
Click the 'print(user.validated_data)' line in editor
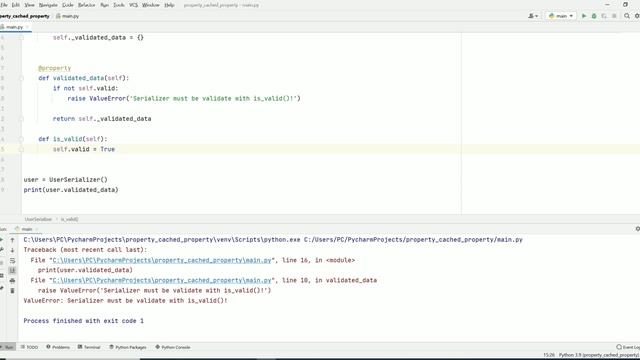(x=71, y=190)
